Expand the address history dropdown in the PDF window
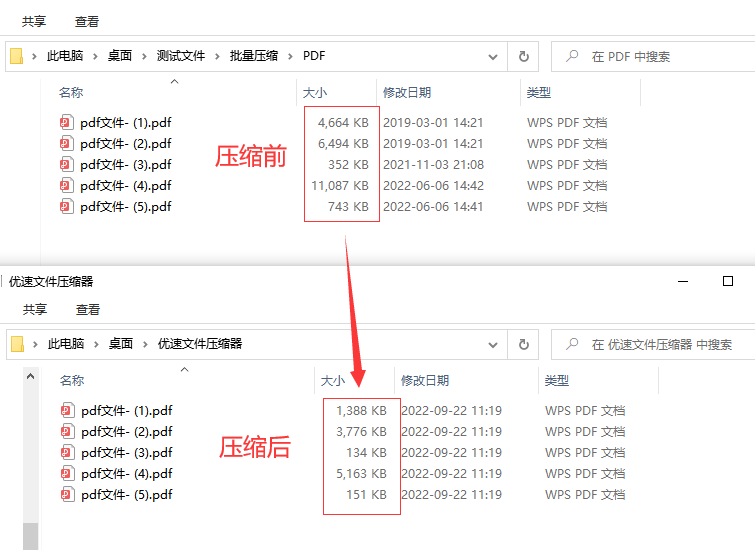The width and height of the screenshot is (755, 550). point(493,57)
